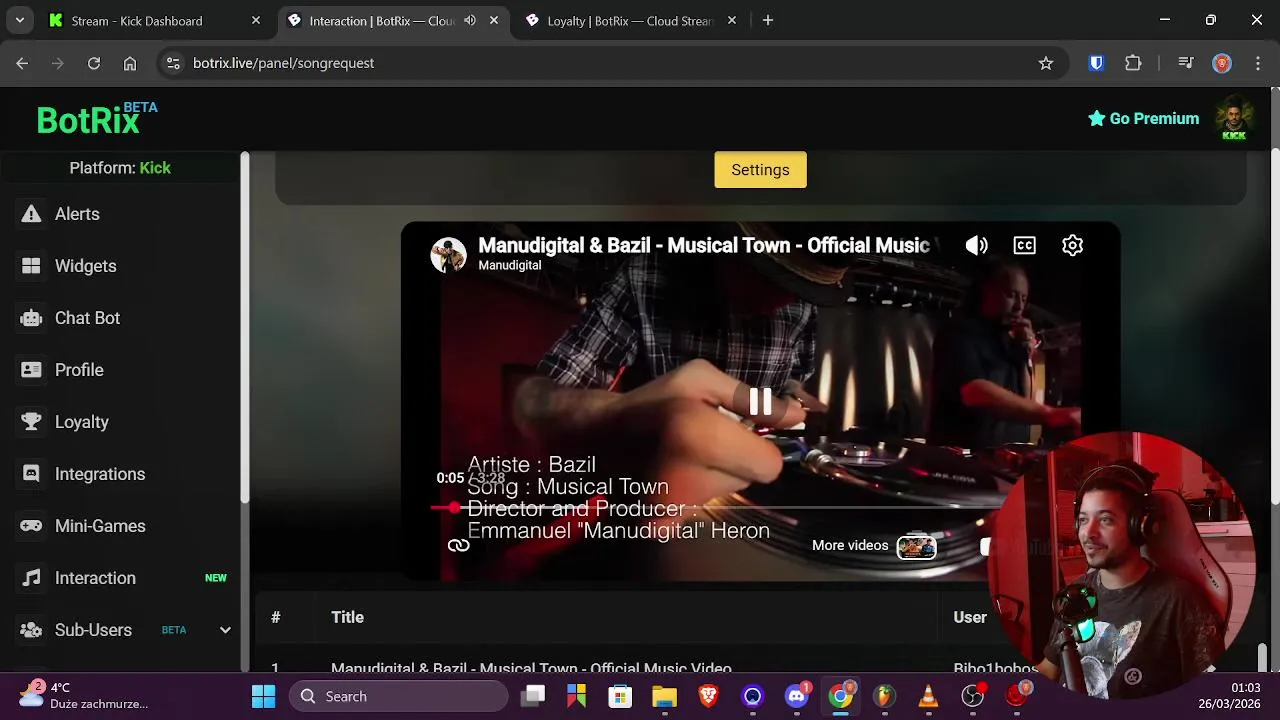The image size is (1280, 720).
Task: Open the weather widget on taskbar
Action: [82, 695]
